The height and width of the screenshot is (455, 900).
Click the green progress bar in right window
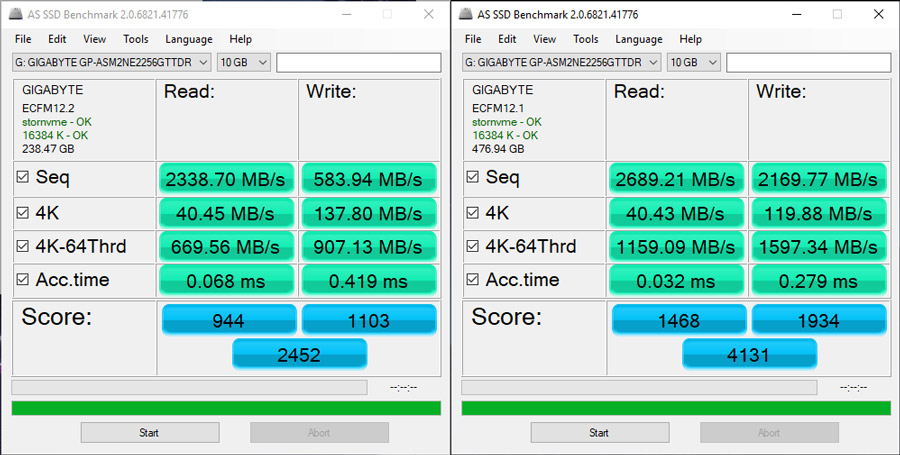click(676, 408)
